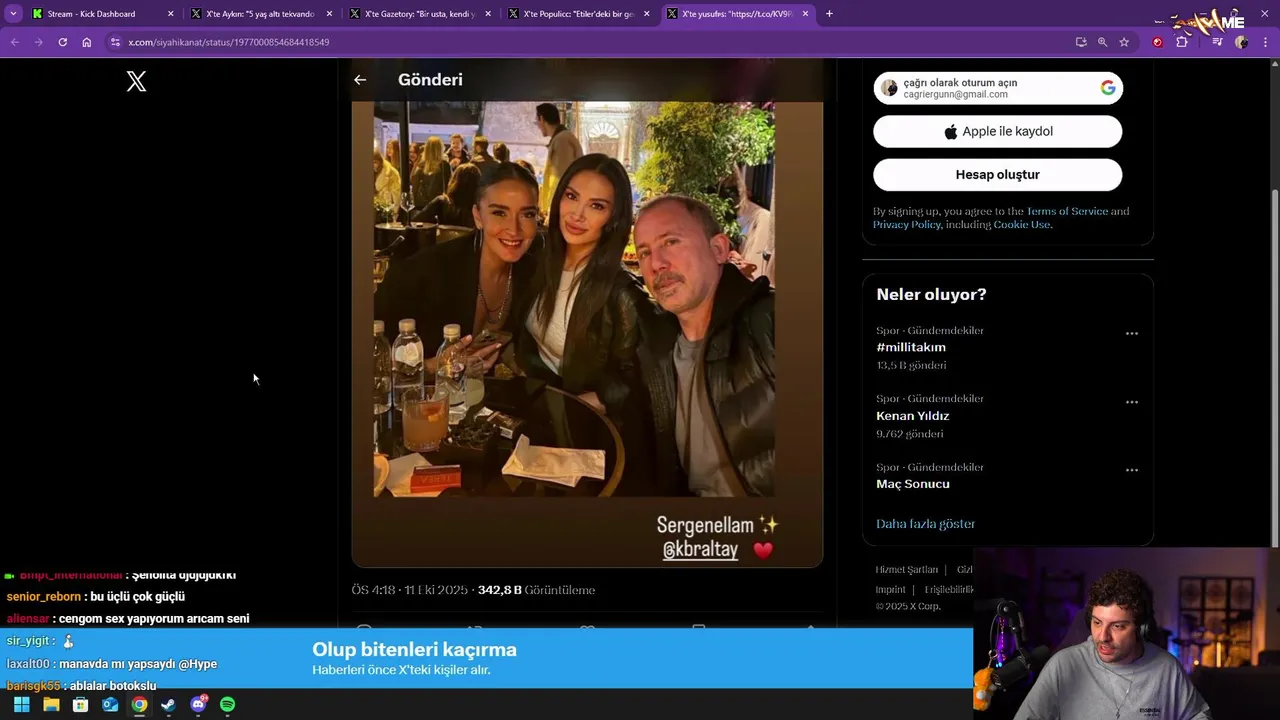Open more options for Maç Sonucu trend
The height and width of the screenshot is (720, 1280).
tap(1132, 470)
